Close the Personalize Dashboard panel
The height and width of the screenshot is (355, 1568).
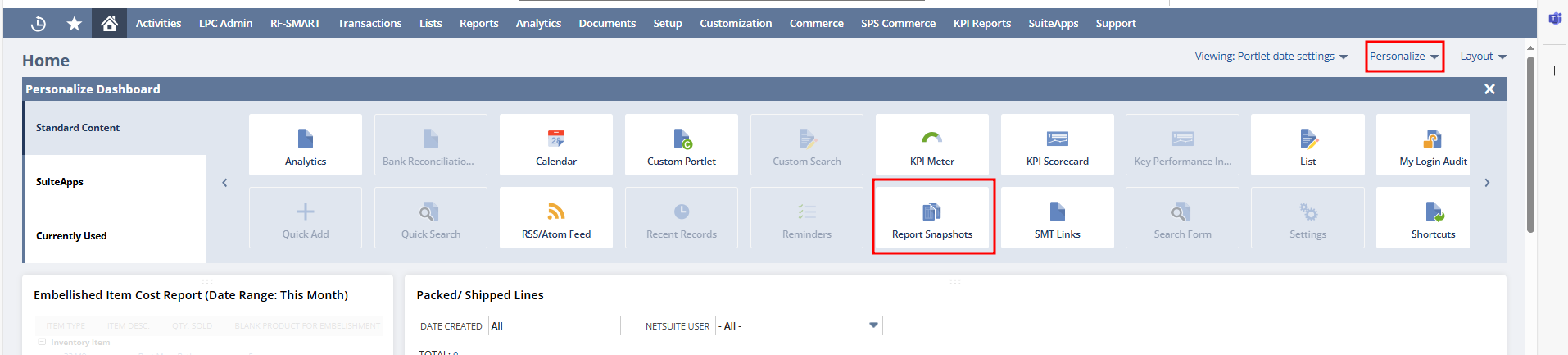[1489, 89]
